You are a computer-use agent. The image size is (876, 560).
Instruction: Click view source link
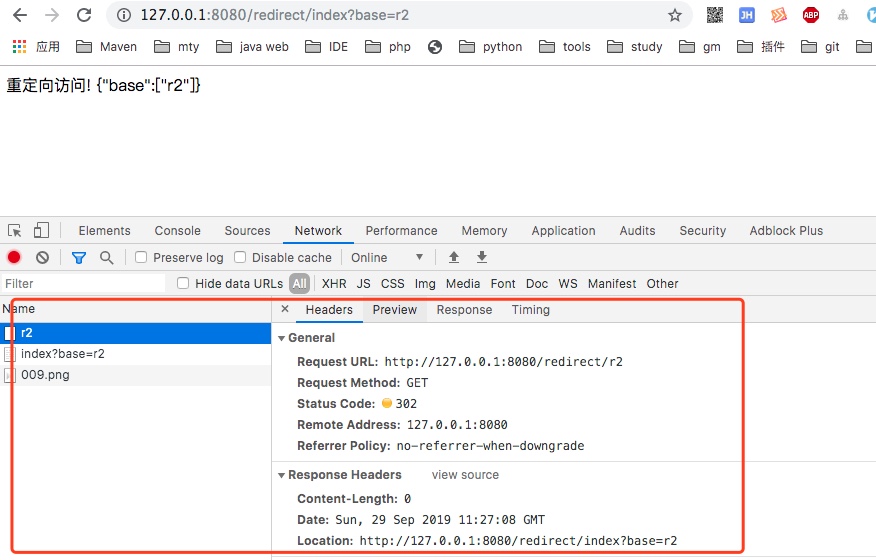click(x=465, y=475)
